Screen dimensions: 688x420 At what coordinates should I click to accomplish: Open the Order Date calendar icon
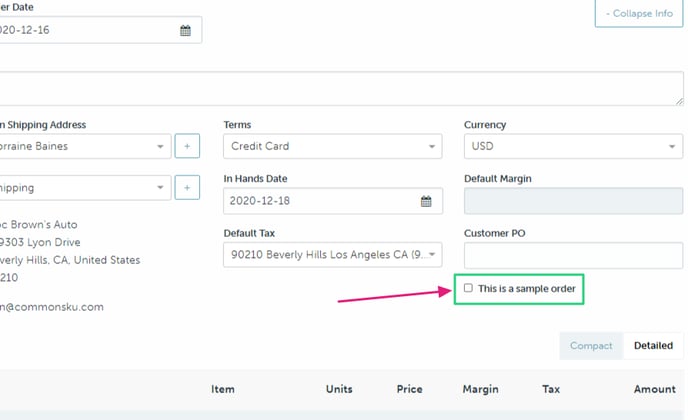[185, 30]
